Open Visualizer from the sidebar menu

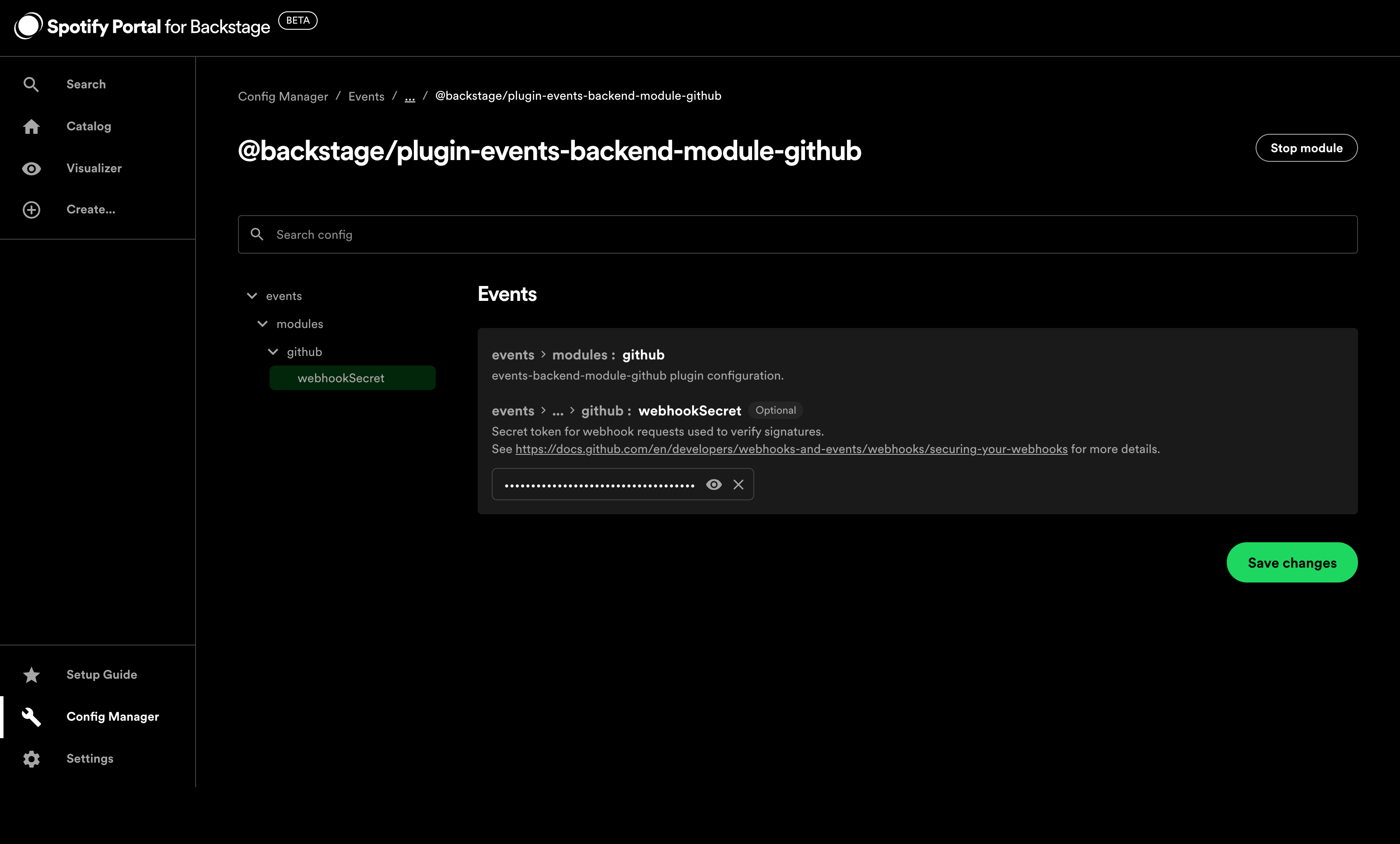coord(94,168)
